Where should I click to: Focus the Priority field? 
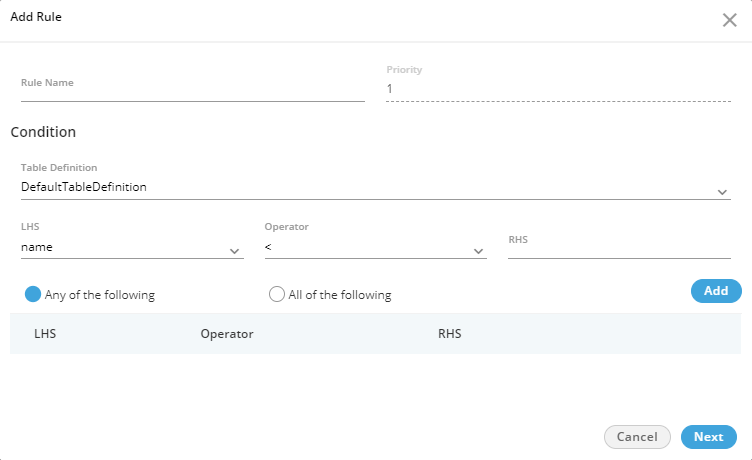558,89
